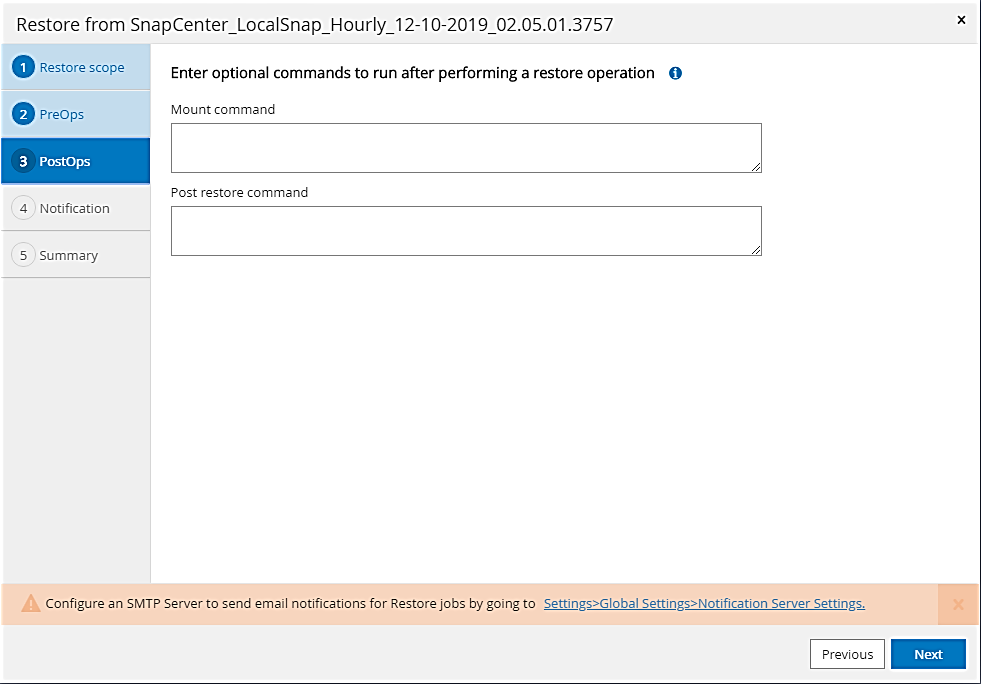981x684 pixels.
Task: Go to the Restore scope step
Action: (82, 68)
